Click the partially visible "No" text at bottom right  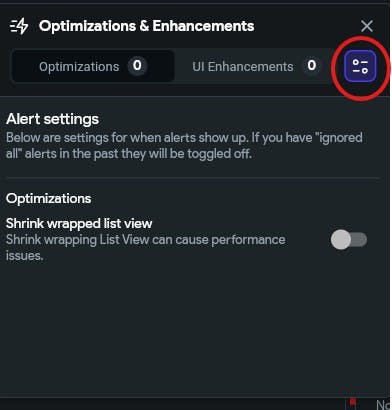click(x=384, y=405)
